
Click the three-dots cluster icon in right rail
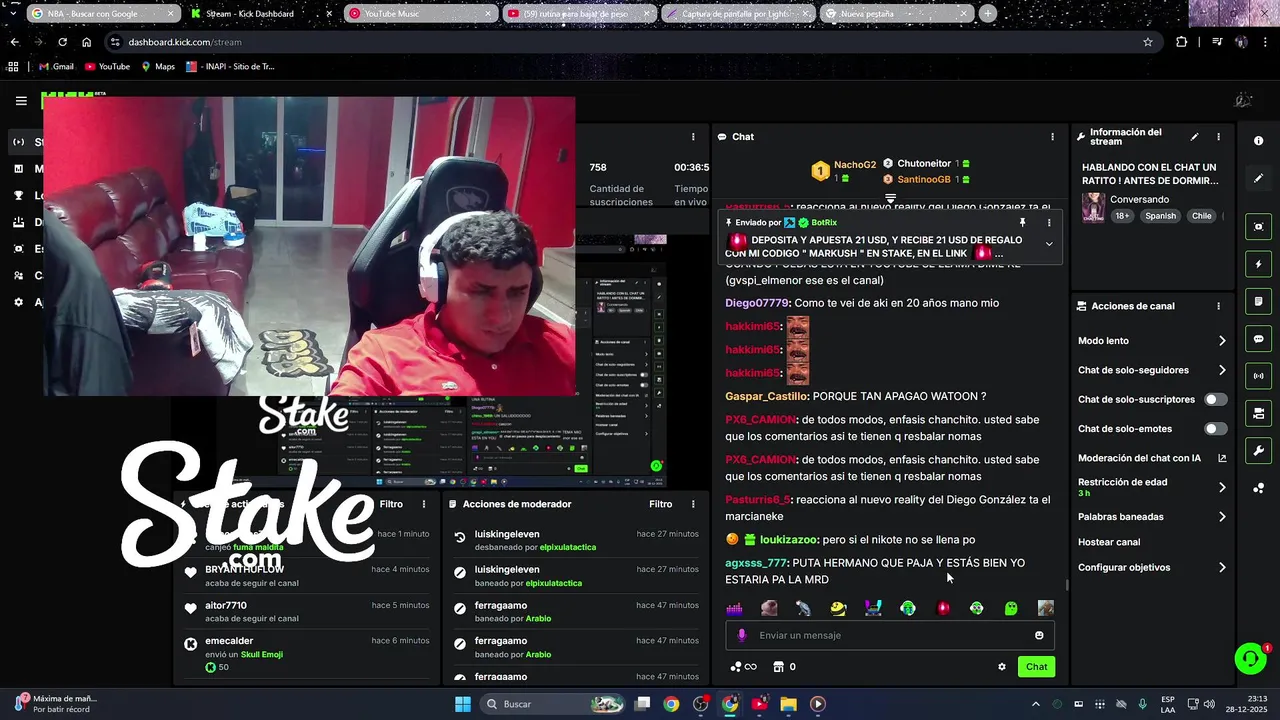1258,488
